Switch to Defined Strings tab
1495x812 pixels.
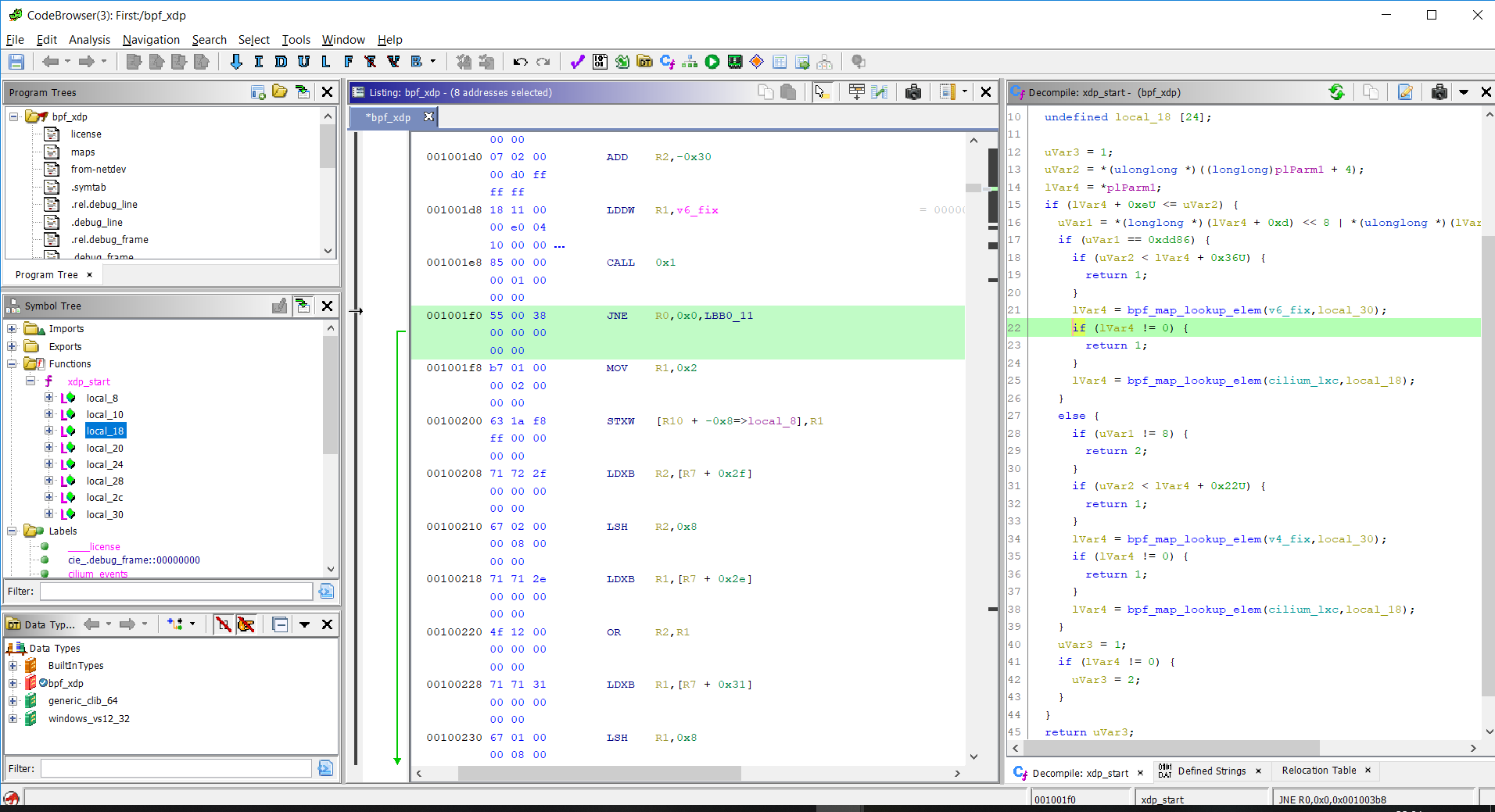[1211, 771]
